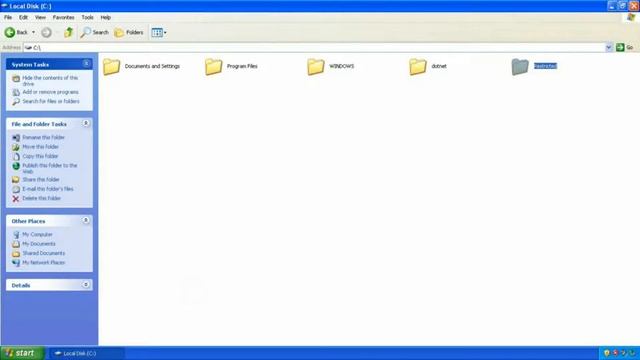Open the Help menu
Image resolution: width=640 pixels, height=360 pixels.
[105, 18]
